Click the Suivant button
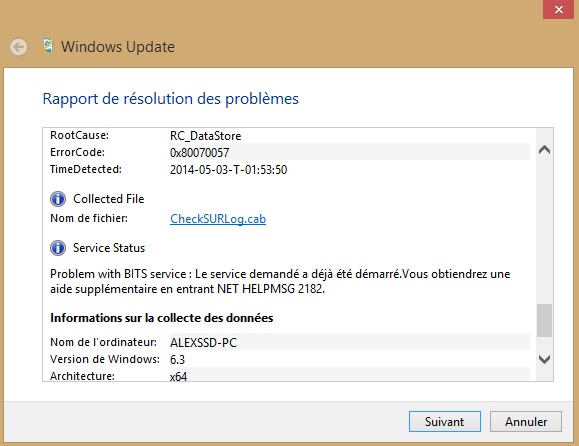579x446 pixels. pos(445,421)
